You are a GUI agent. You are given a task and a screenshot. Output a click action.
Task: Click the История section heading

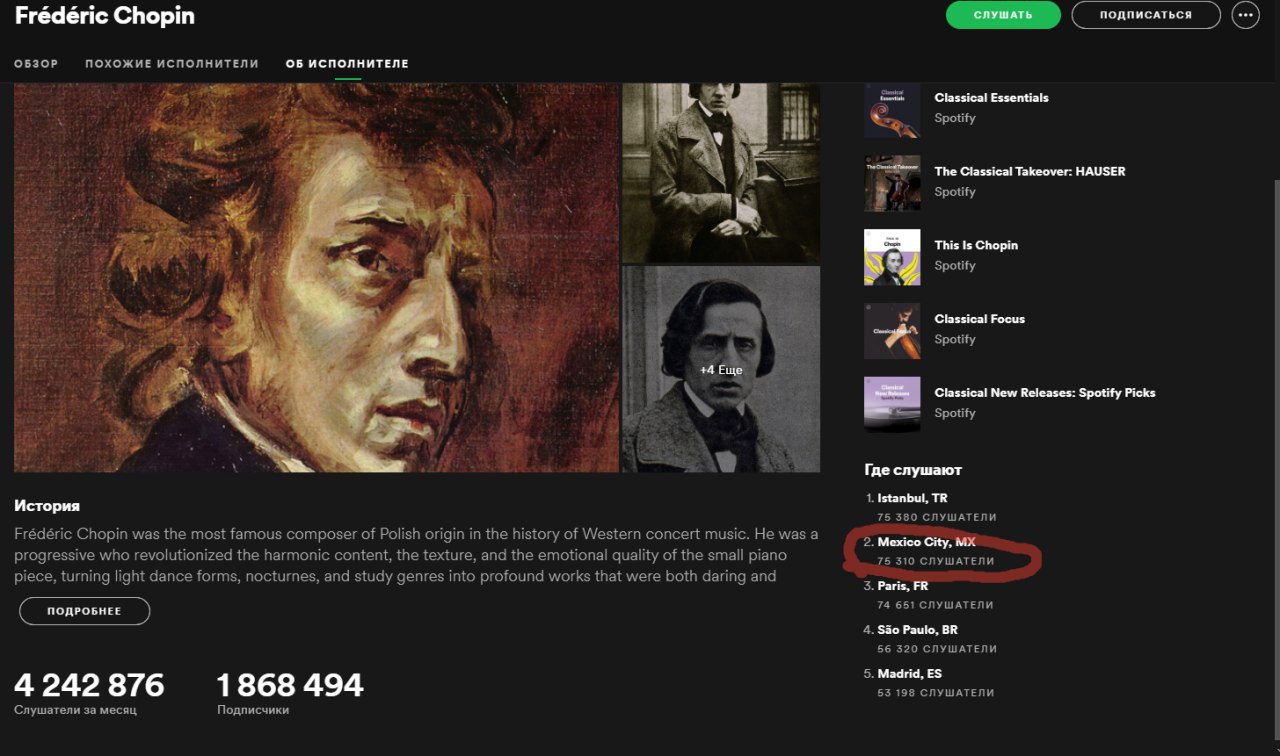tap(47, 506)
